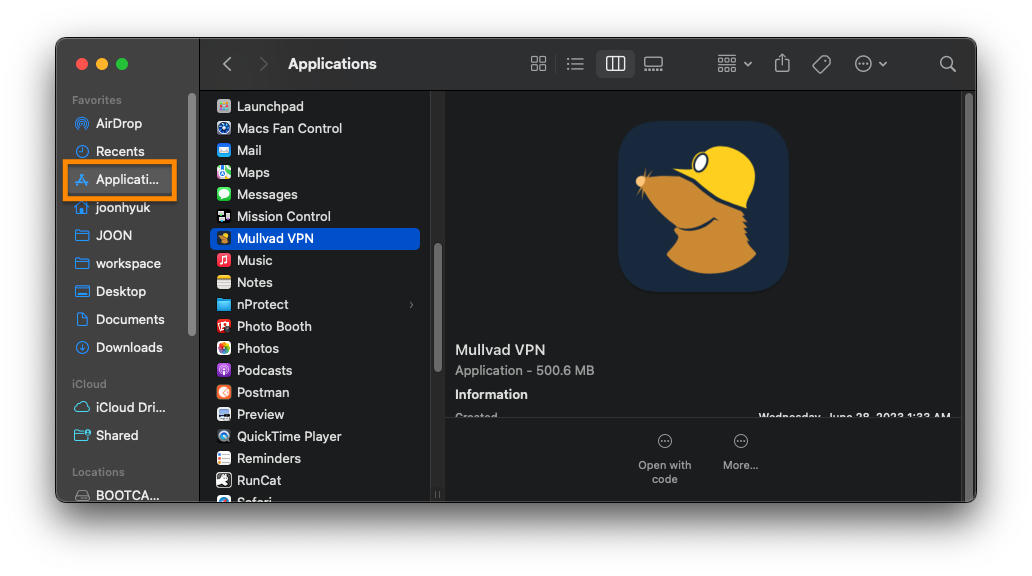Select the Postman app in list
The height and width of the screenshot is (576, 1032).
pos(263,393)
